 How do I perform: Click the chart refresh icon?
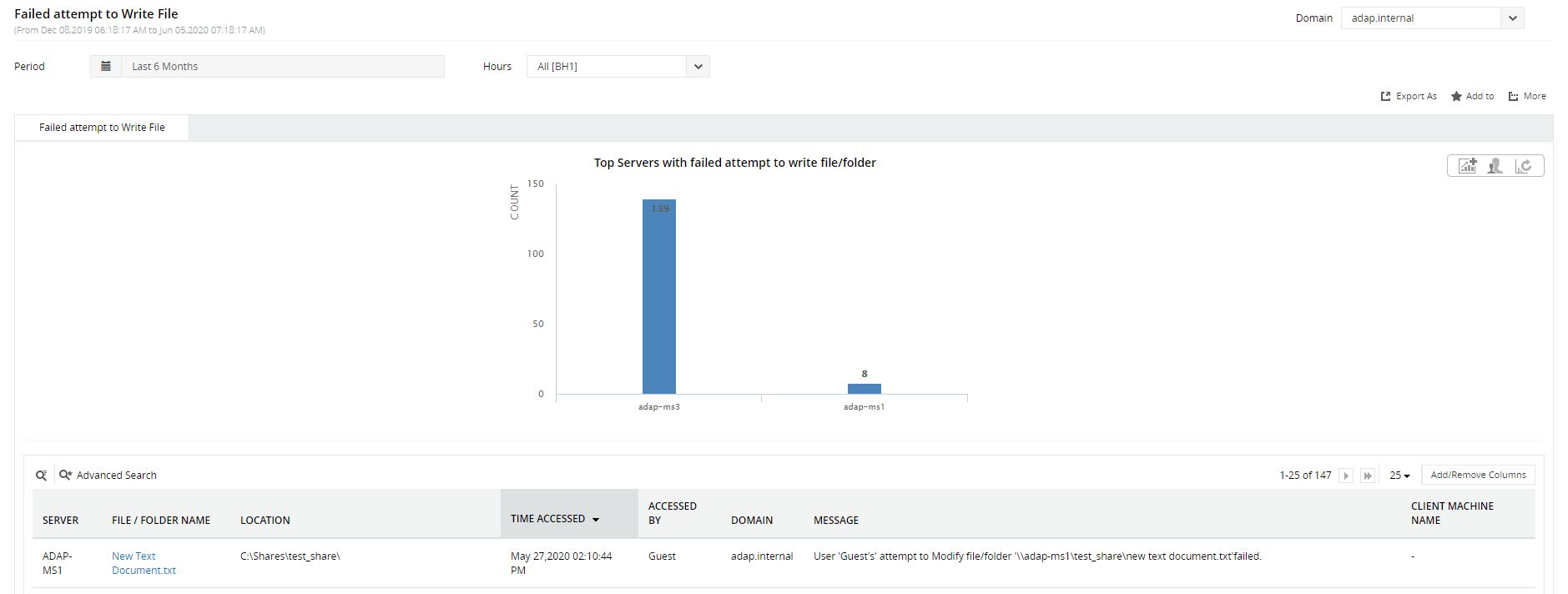pyautogui.click(x=1524, y=166)
